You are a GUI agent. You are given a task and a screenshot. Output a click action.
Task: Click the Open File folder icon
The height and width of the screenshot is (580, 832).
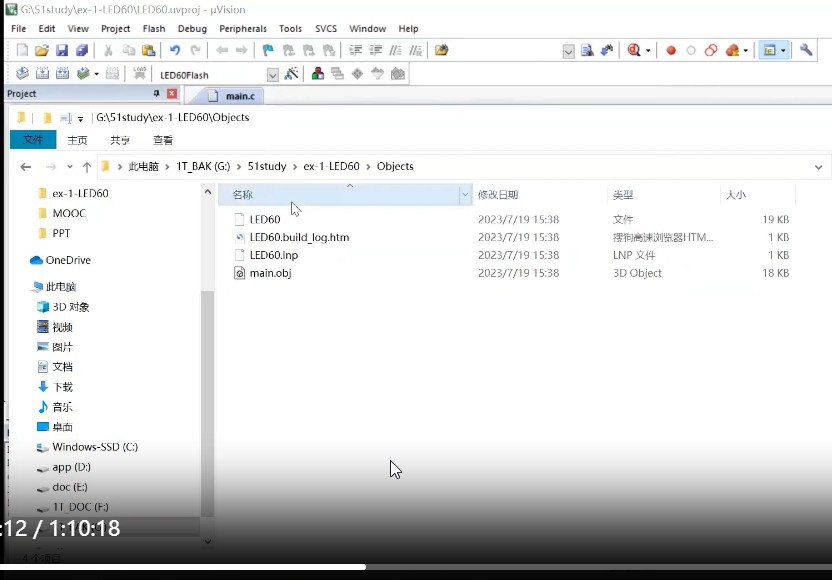[x=42, y=50]
